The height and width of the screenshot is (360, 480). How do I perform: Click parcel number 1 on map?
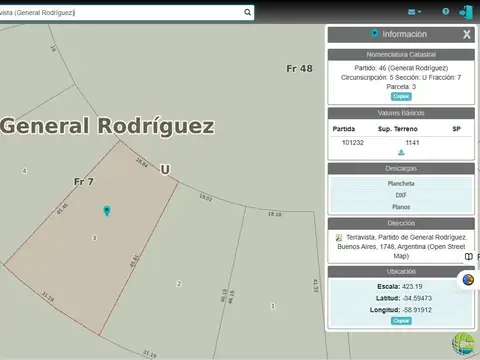[x=273, y=306]
